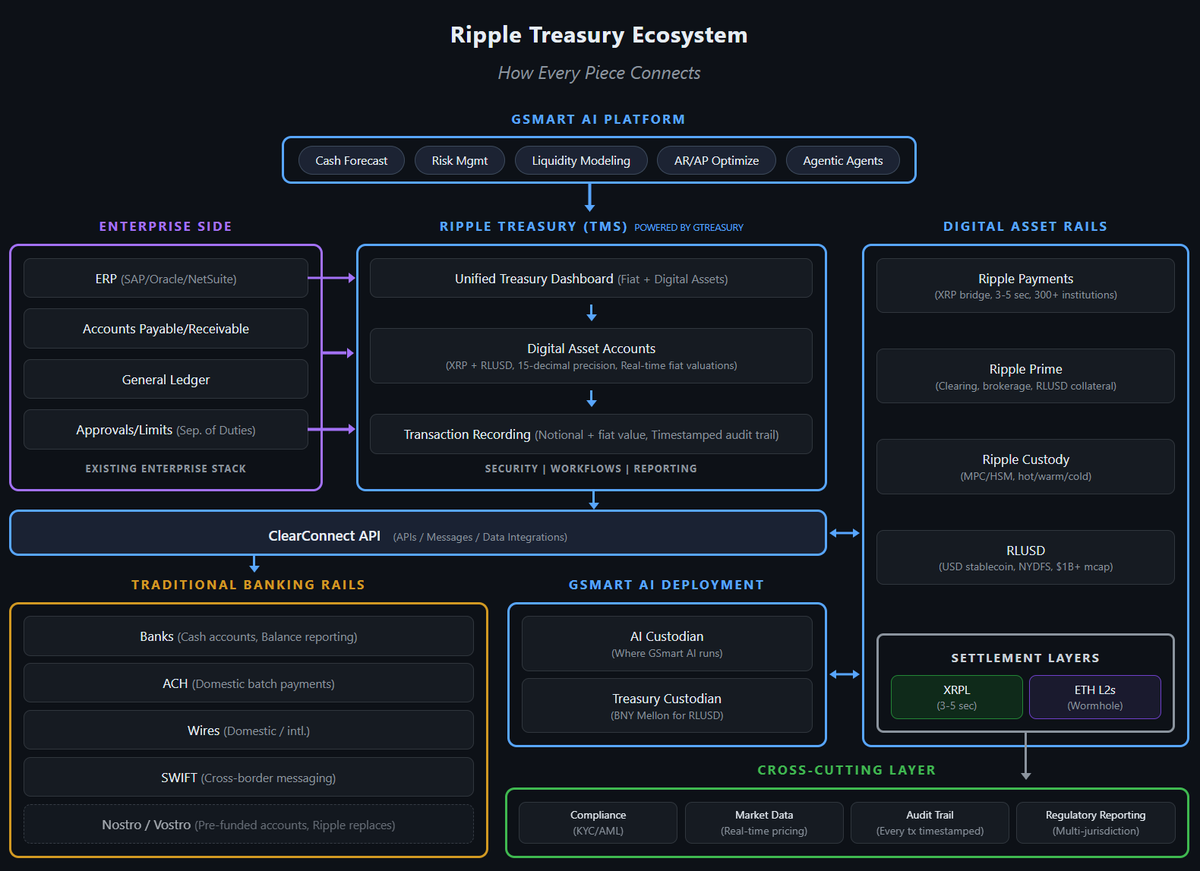Click the Nostro / Vostro row
This screenshot has height=871, width=1200.
248,824
